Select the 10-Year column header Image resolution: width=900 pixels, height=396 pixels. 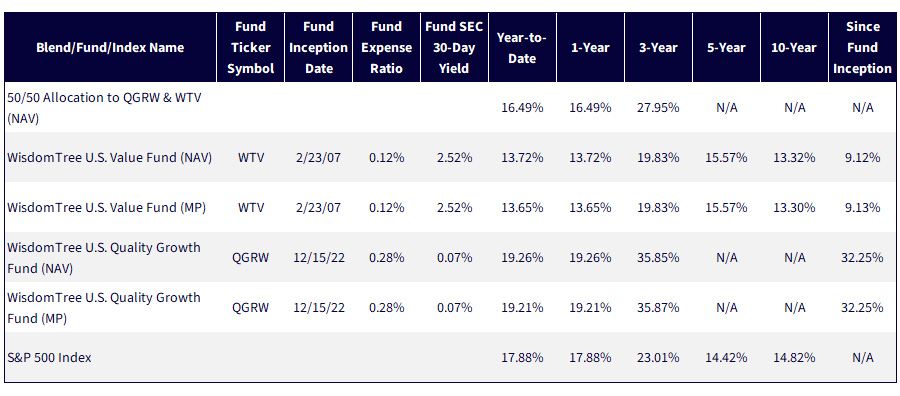[x=794, y=47]
